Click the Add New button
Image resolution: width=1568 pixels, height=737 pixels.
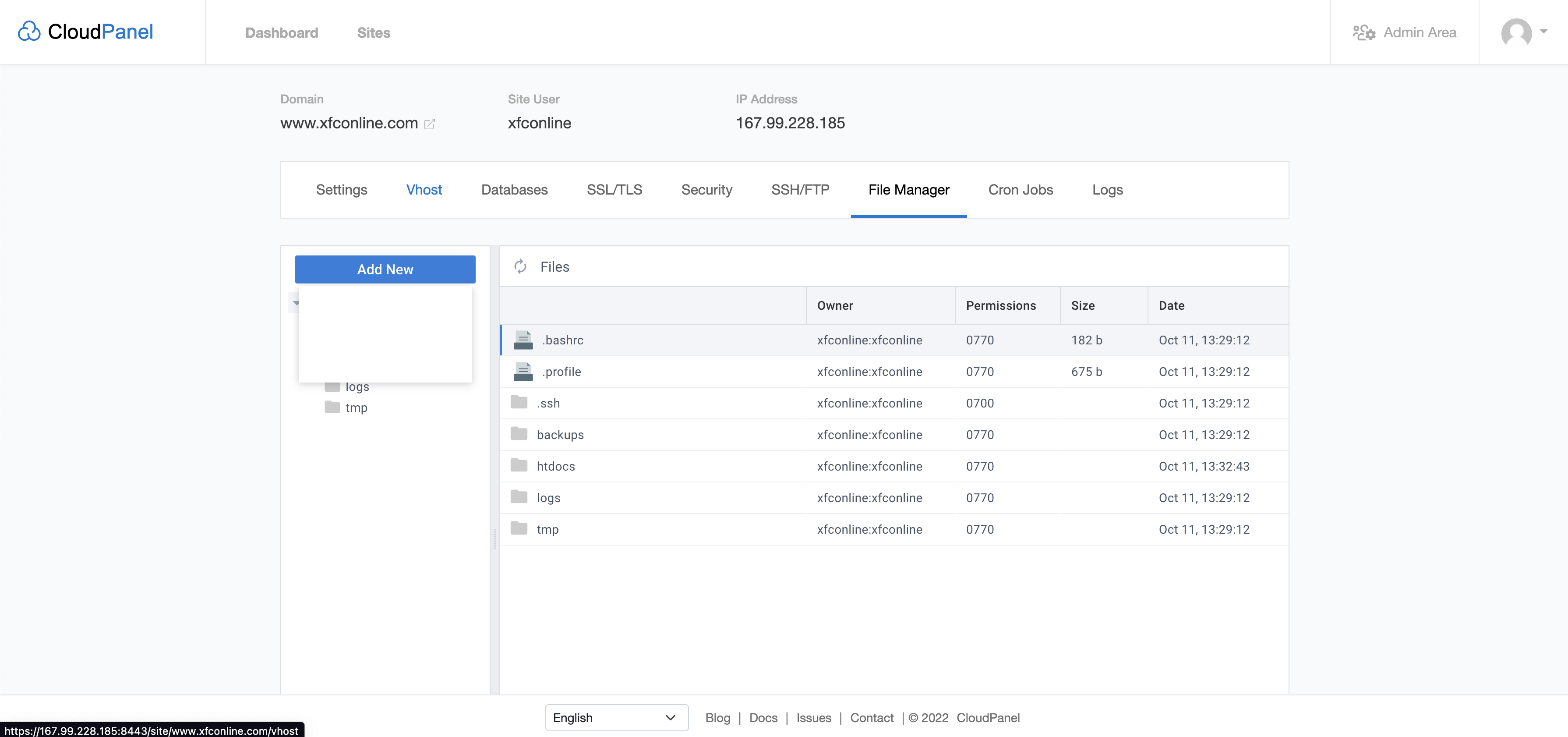coord(385,269)
